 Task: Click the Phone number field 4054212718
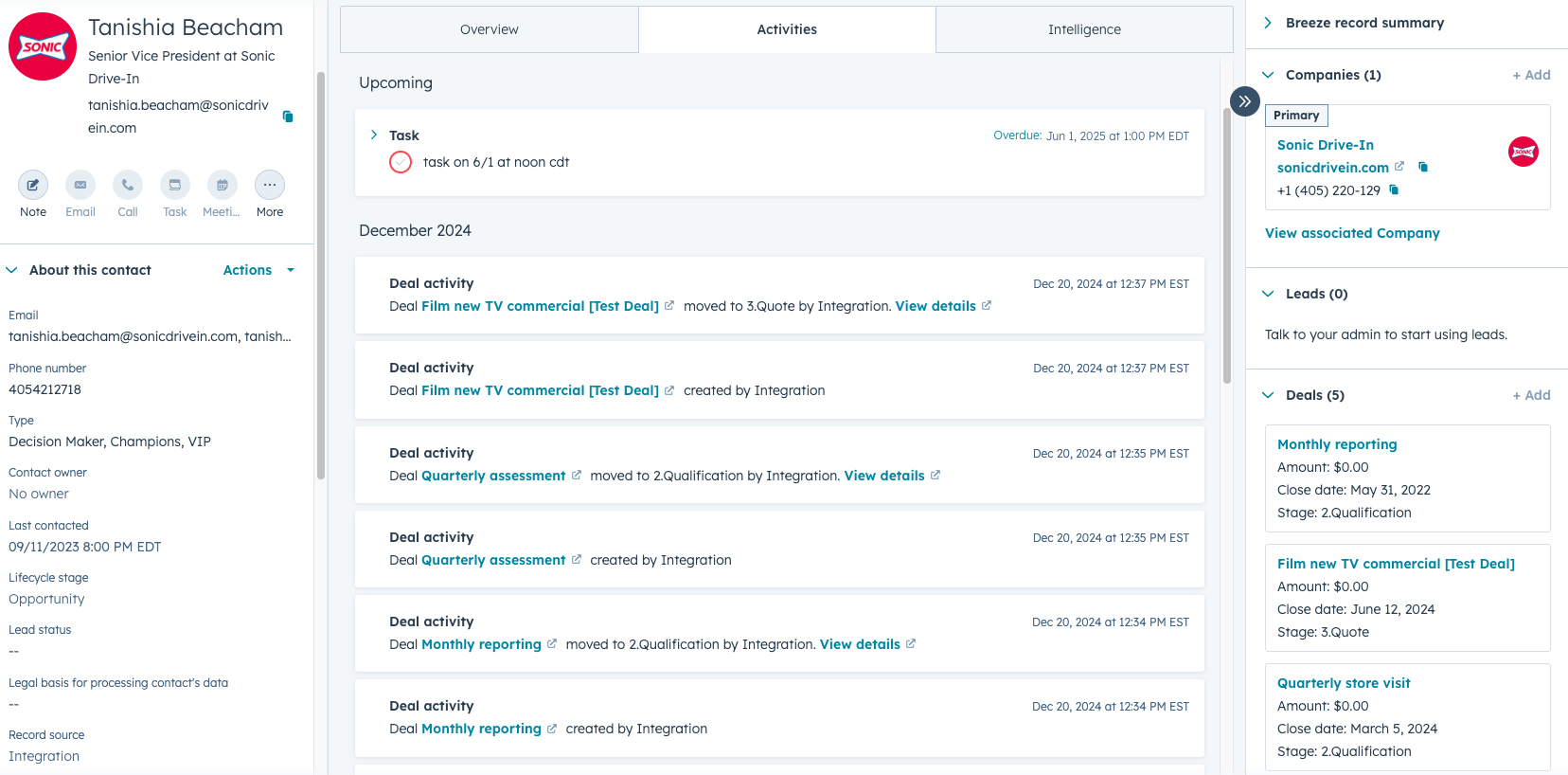[x=45, y=389]
